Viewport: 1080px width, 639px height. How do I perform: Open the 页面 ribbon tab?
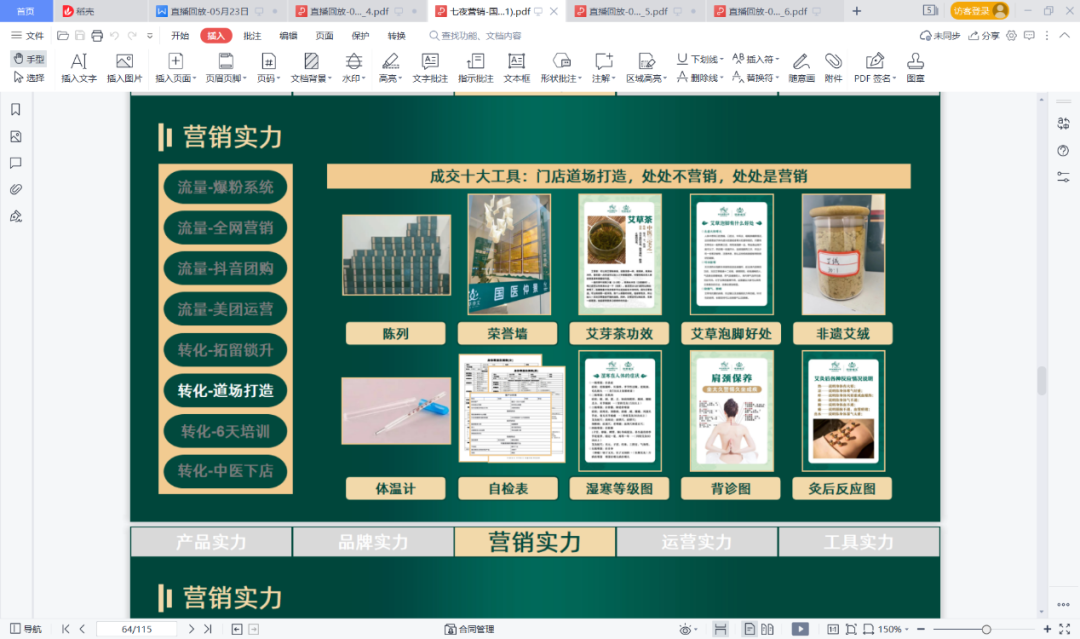(x=324, y=35)
